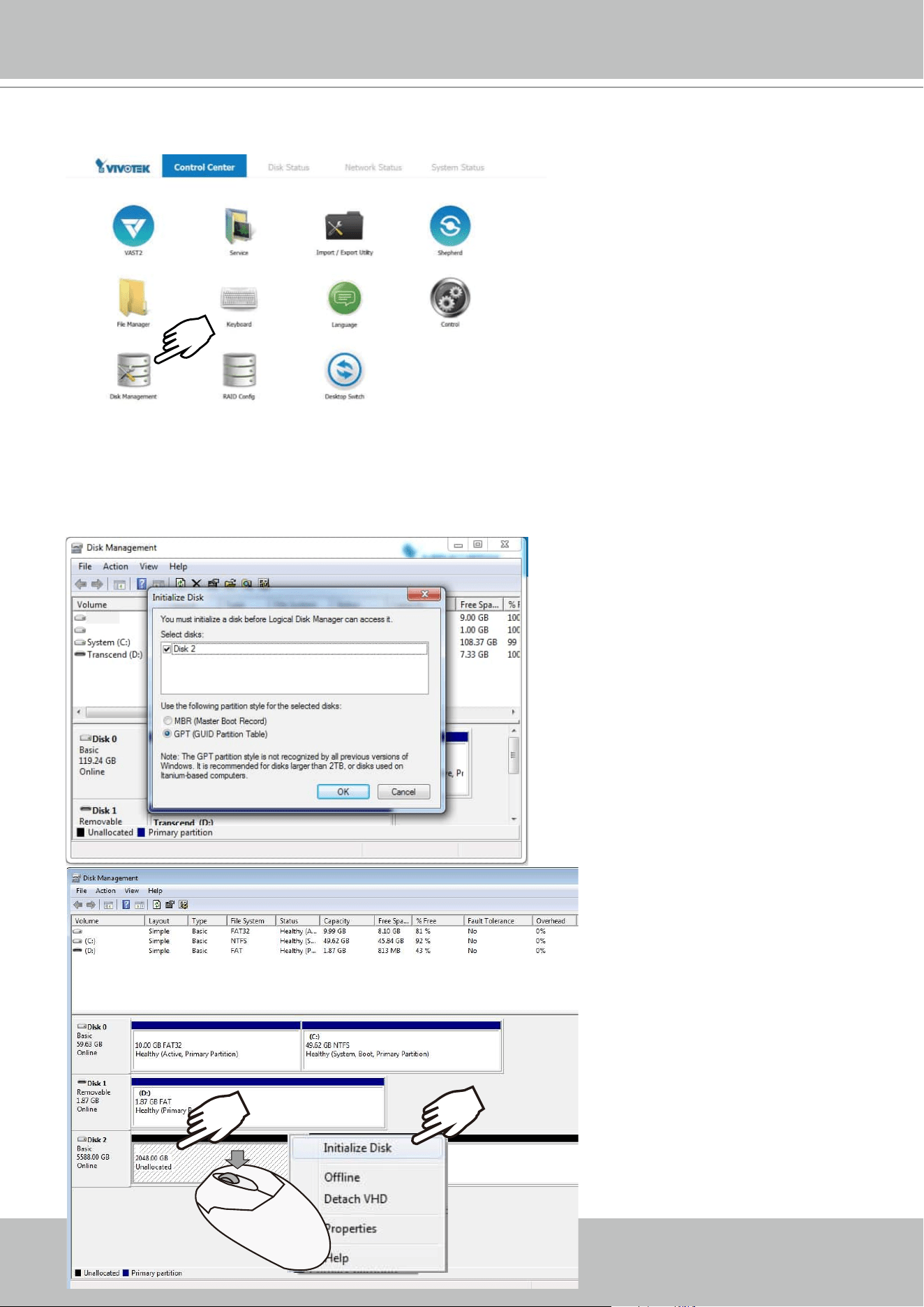Launch the Import / Export Utility icon

344,226
